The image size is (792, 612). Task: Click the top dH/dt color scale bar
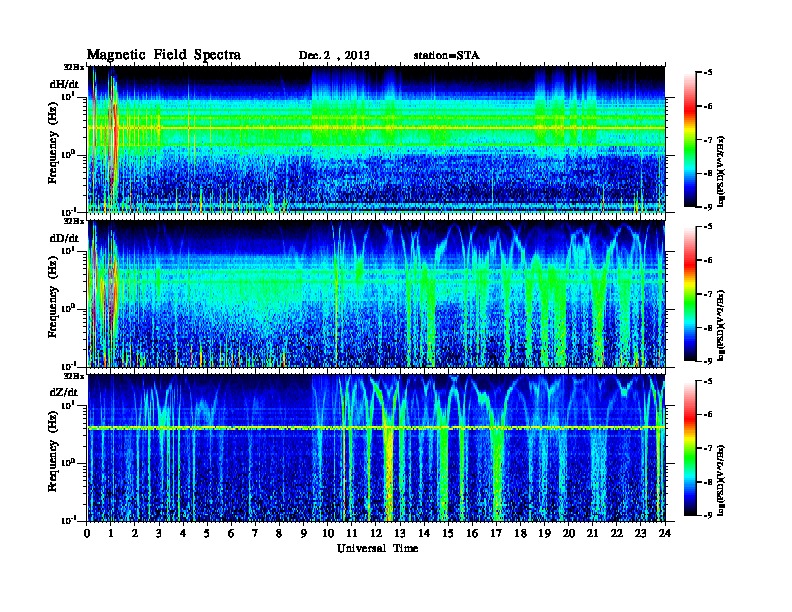689,139
